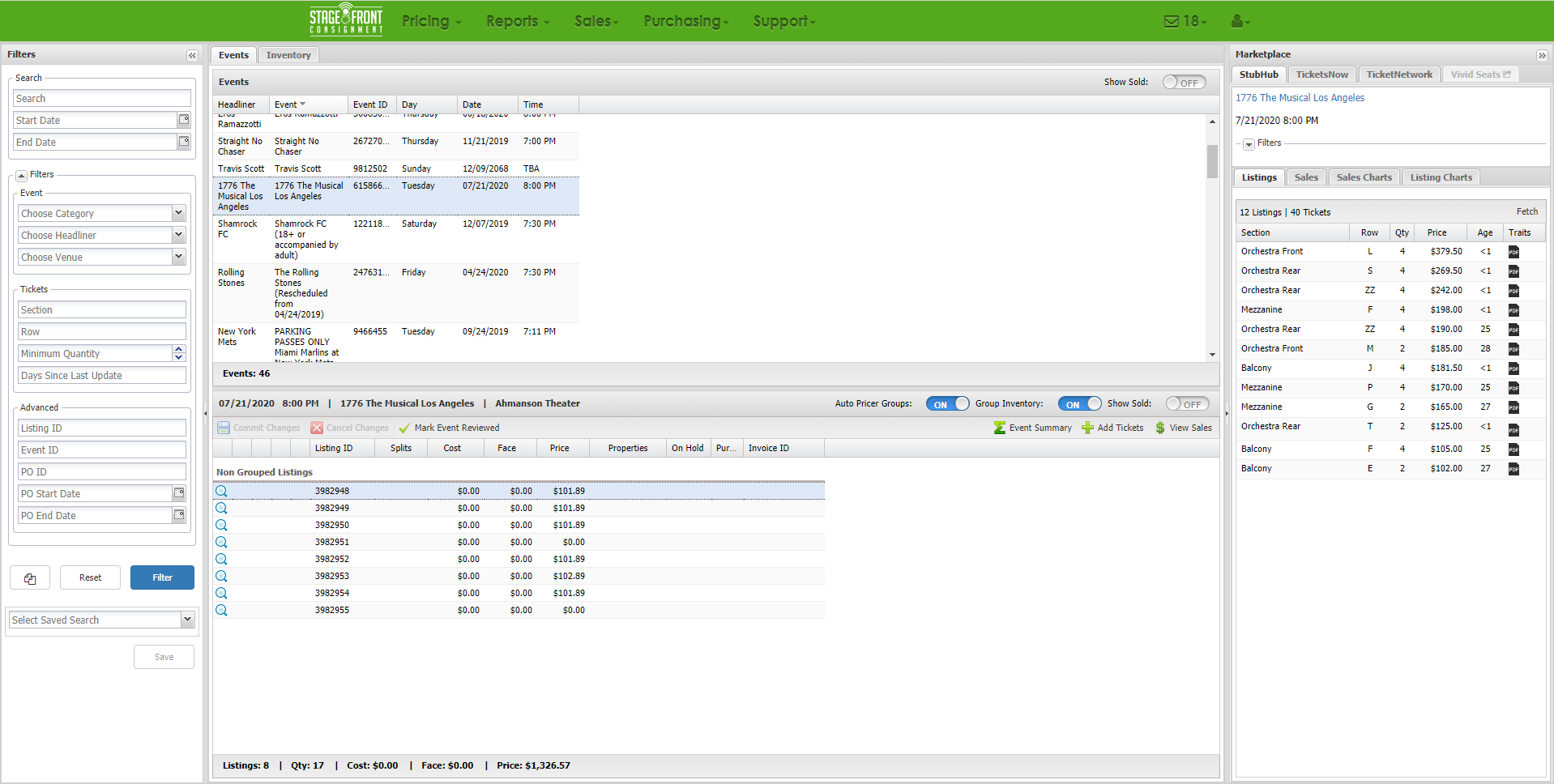Click the magnifier icon for listing 3982952
Viewport: 1554px width, 784px height.
point(221,559)
